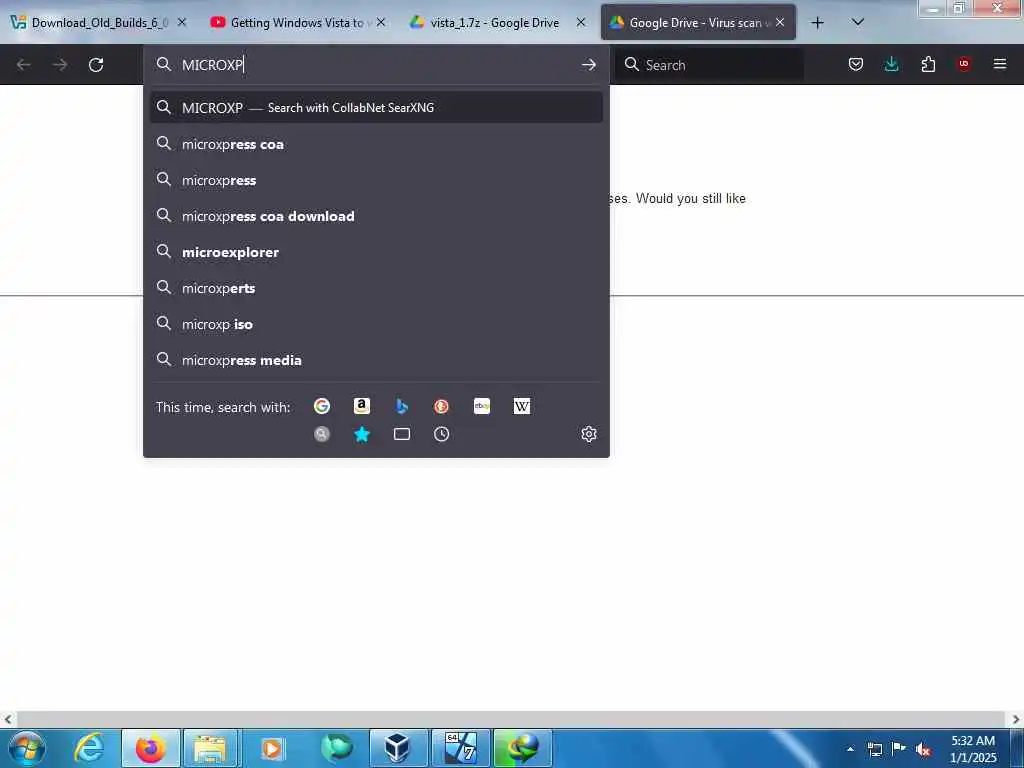Click the horizontal scrollbar left arrow
This screenshot has width=1024, height=768.
[x=8, y=719]
